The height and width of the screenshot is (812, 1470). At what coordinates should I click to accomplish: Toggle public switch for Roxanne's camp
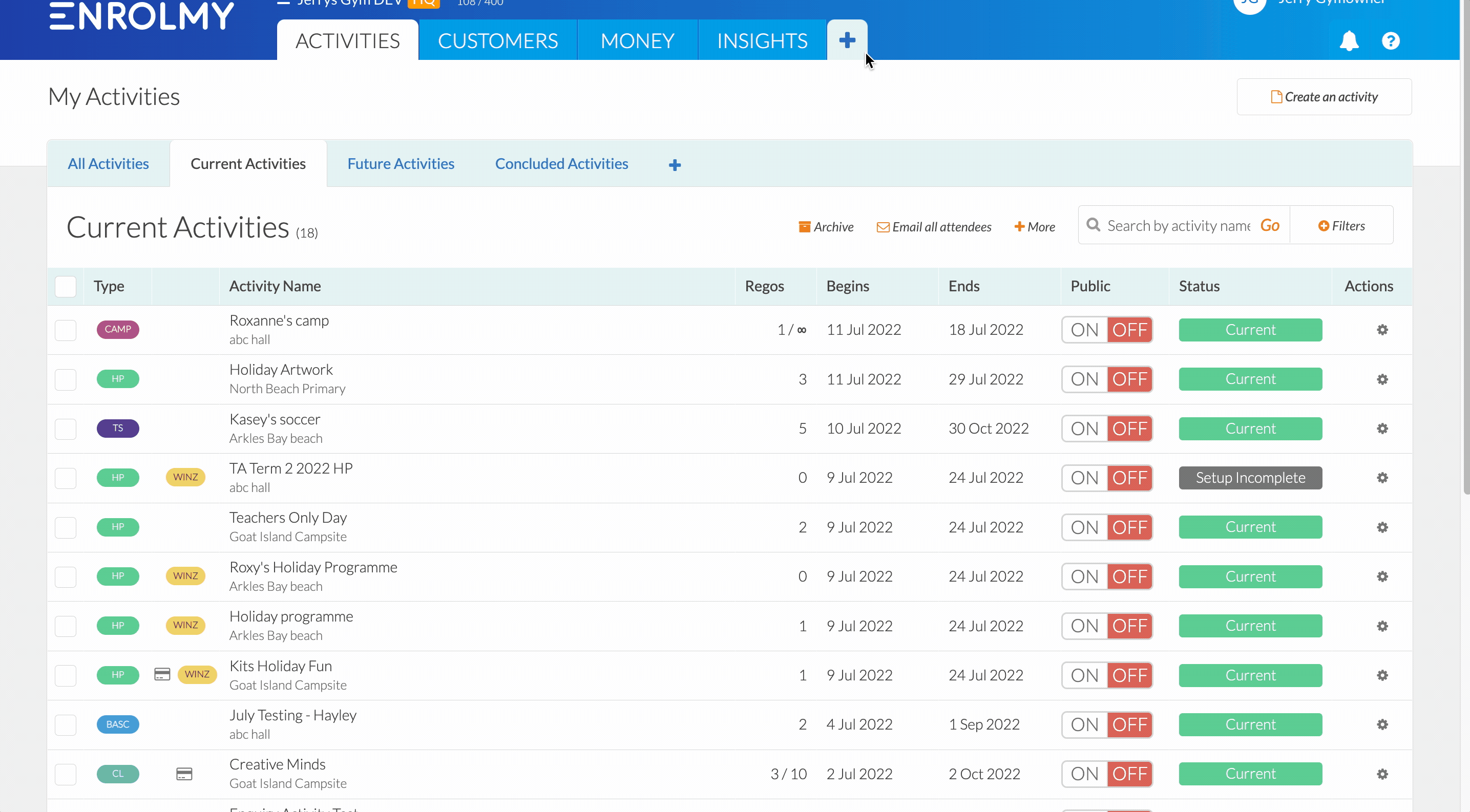[x=1106, y=330]
